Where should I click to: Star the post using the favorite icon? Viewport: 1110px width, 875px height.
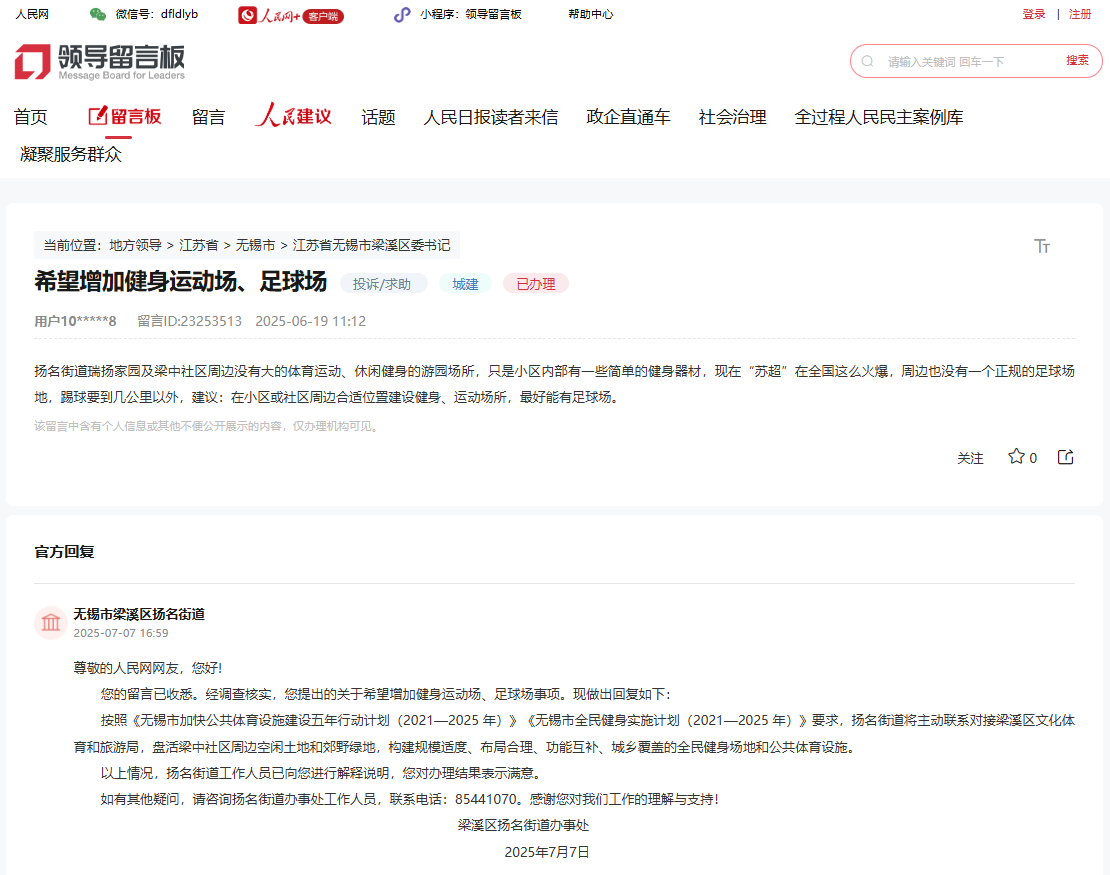(x=1014, y=457)
